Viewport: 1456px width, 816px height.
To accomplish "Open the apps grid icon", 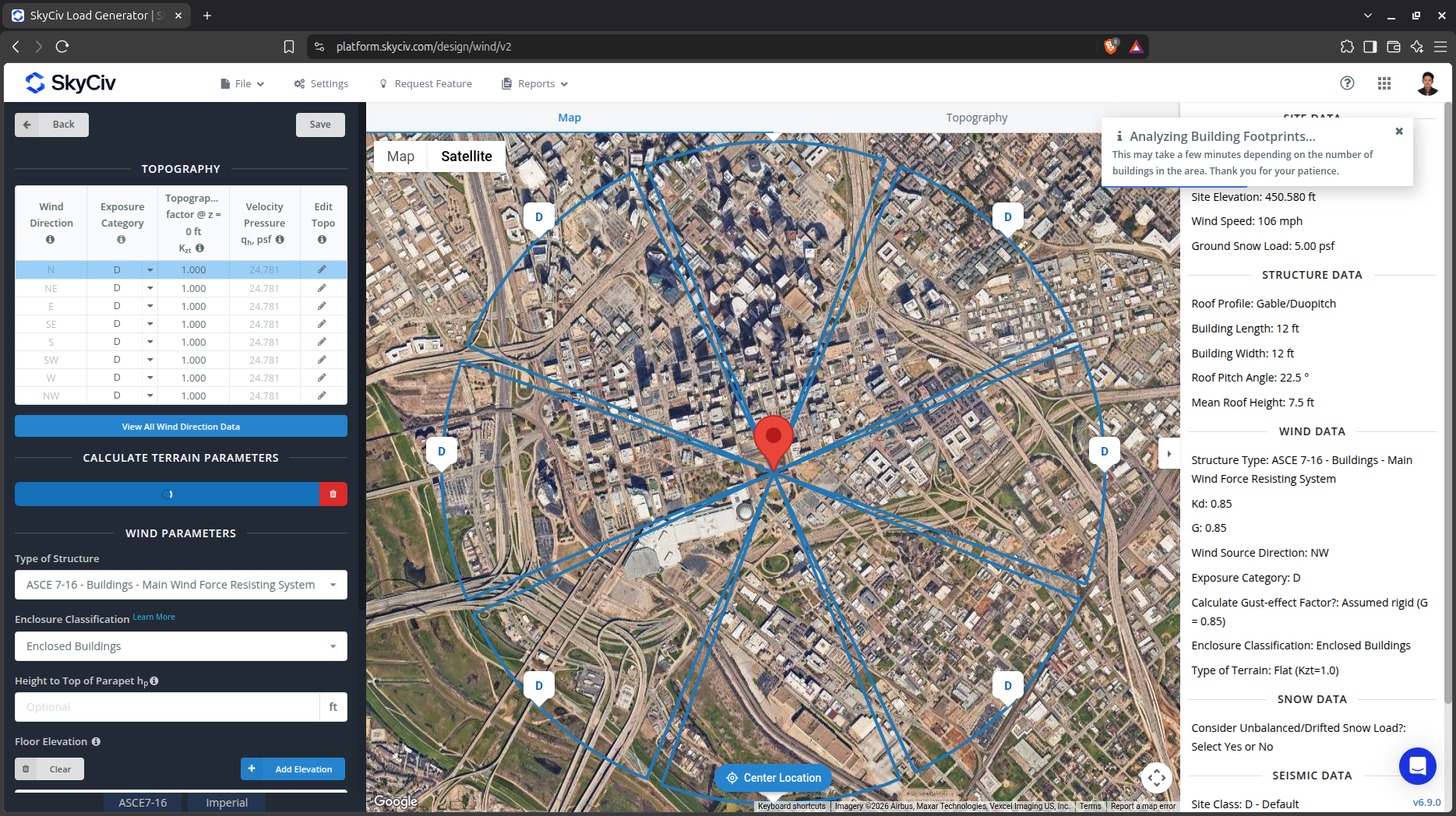I will point(1384,83).
